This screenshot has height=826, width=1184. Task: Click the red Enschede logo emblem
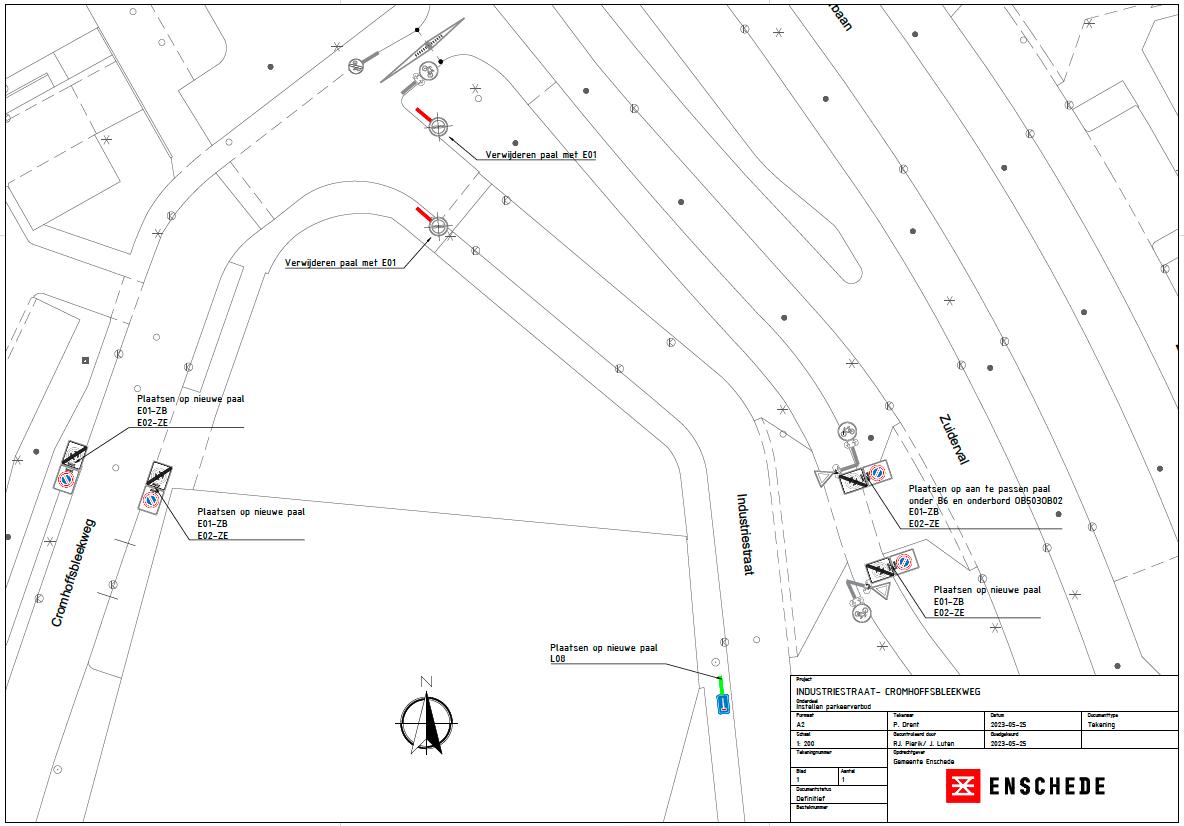pyautogui.click(x=962, y=786)
